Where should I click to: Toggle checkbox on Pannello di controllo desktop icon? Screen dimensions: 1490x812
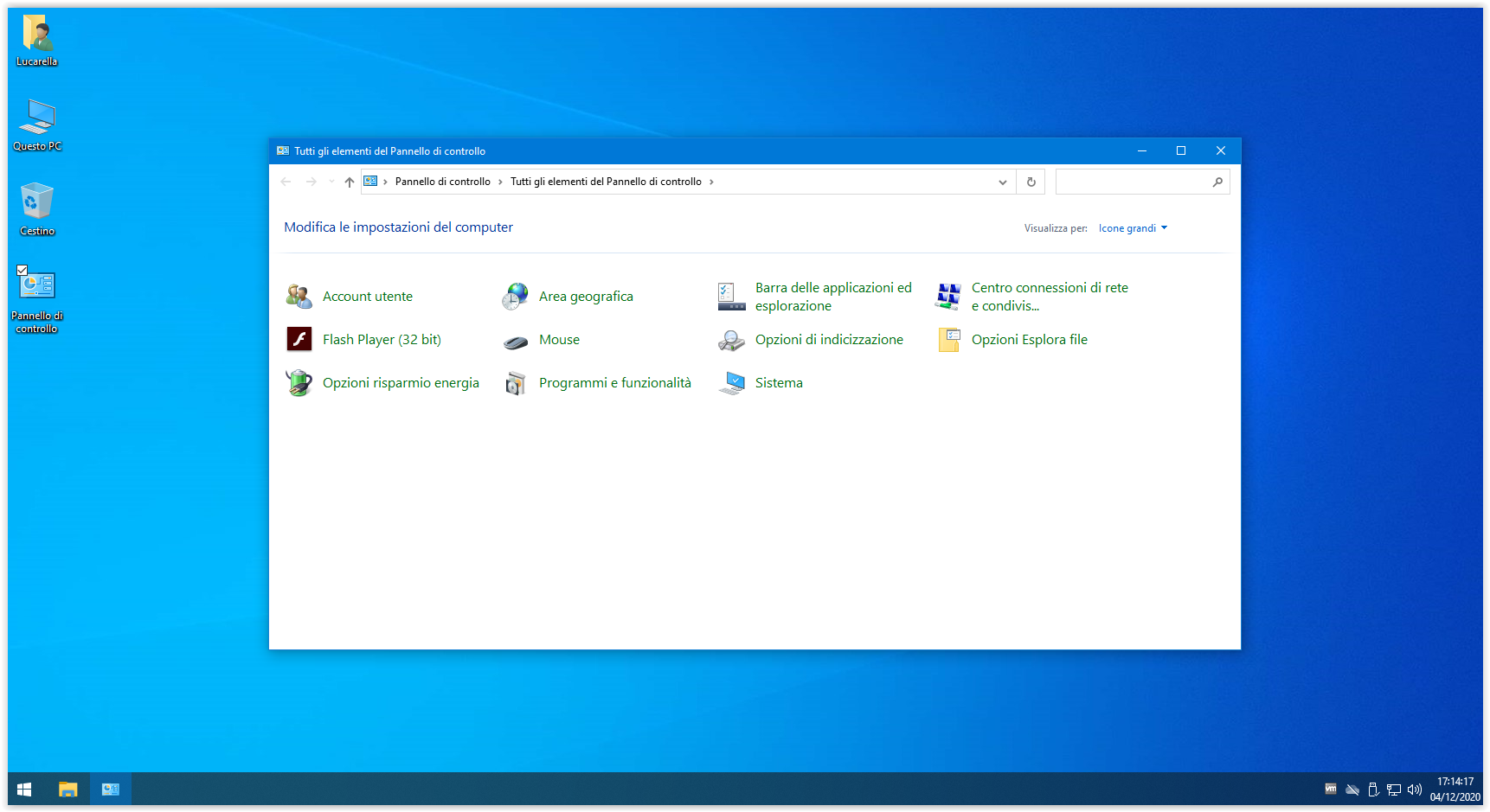click(22, 270)
